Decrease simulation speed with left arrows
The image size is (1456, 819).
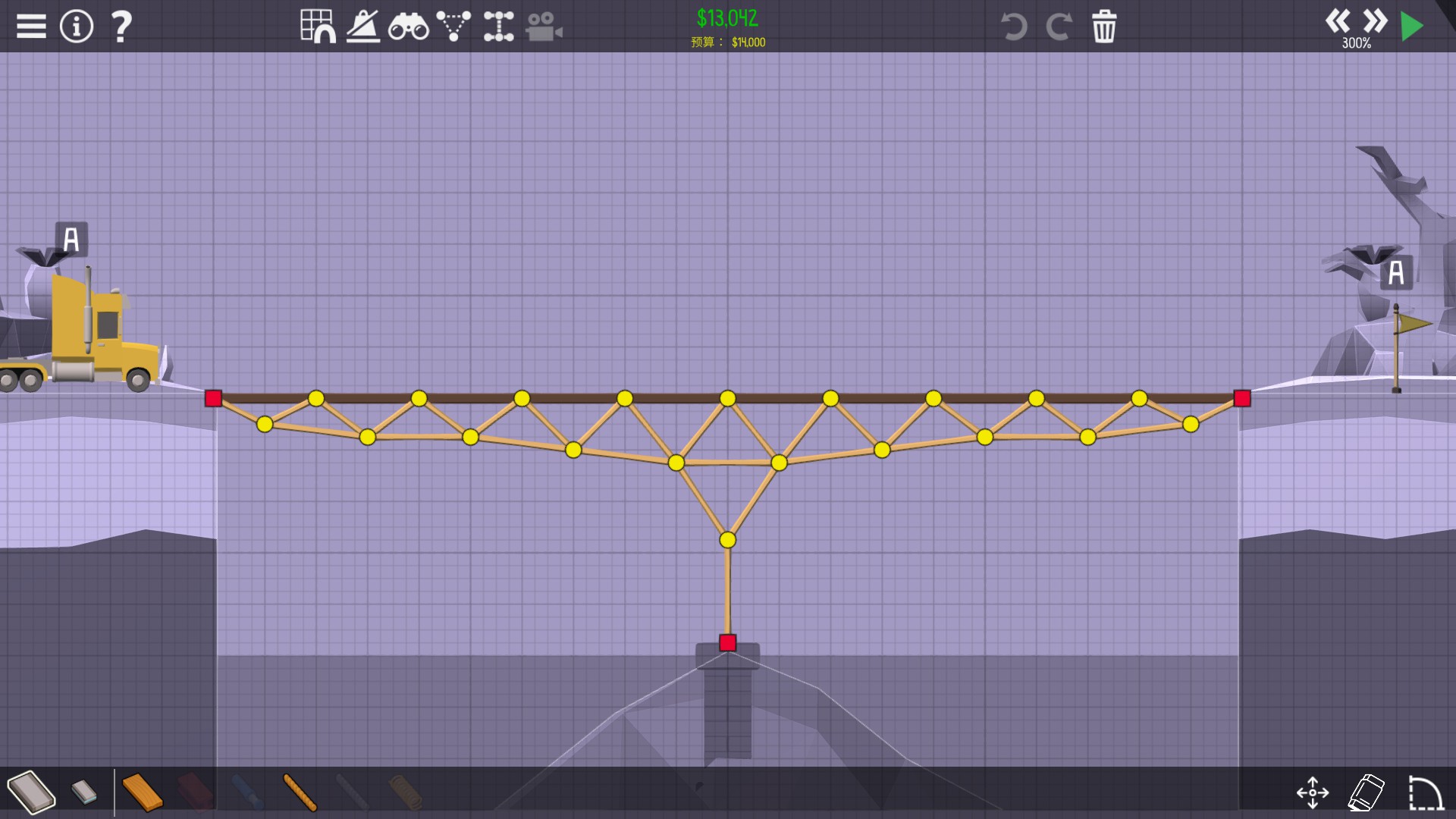1338,20
